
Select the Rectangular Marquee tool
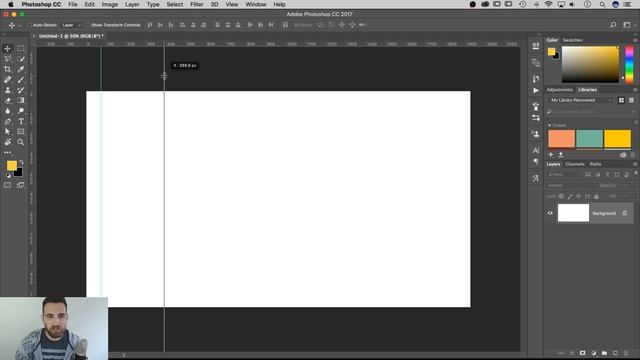click(20, 49)
